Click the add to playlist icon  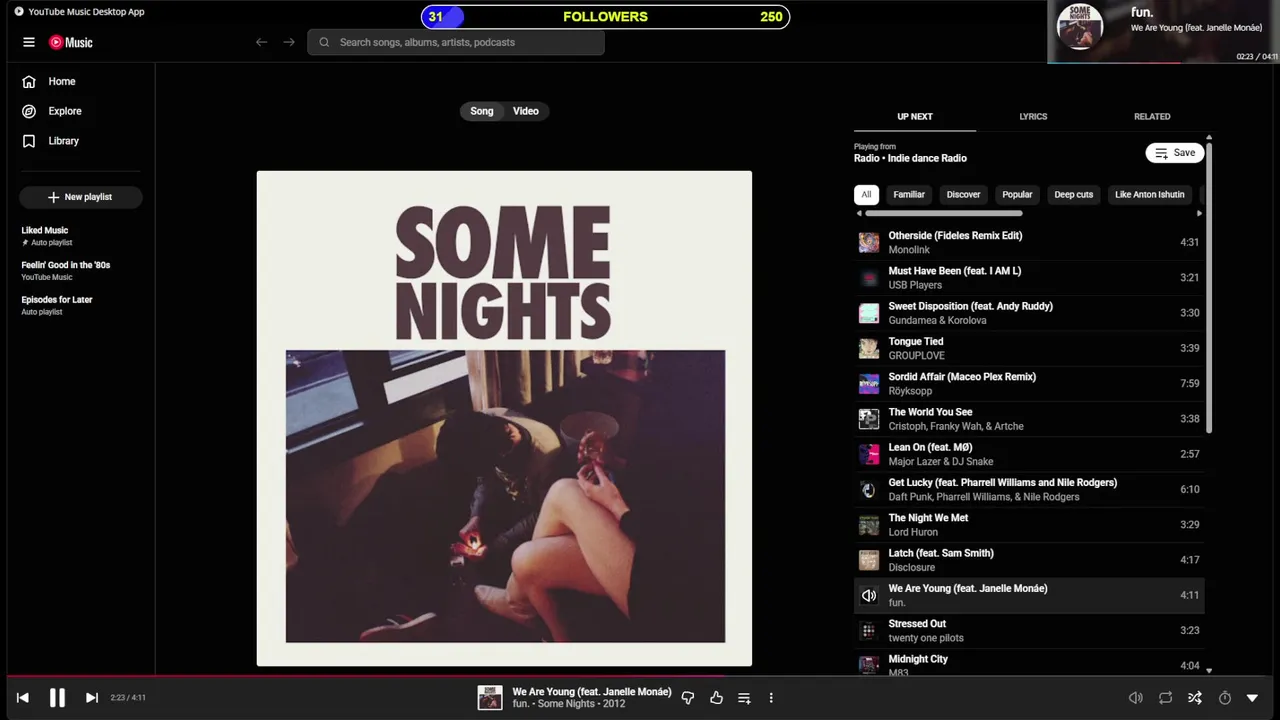pyautogui.click(x=744, y=698)
